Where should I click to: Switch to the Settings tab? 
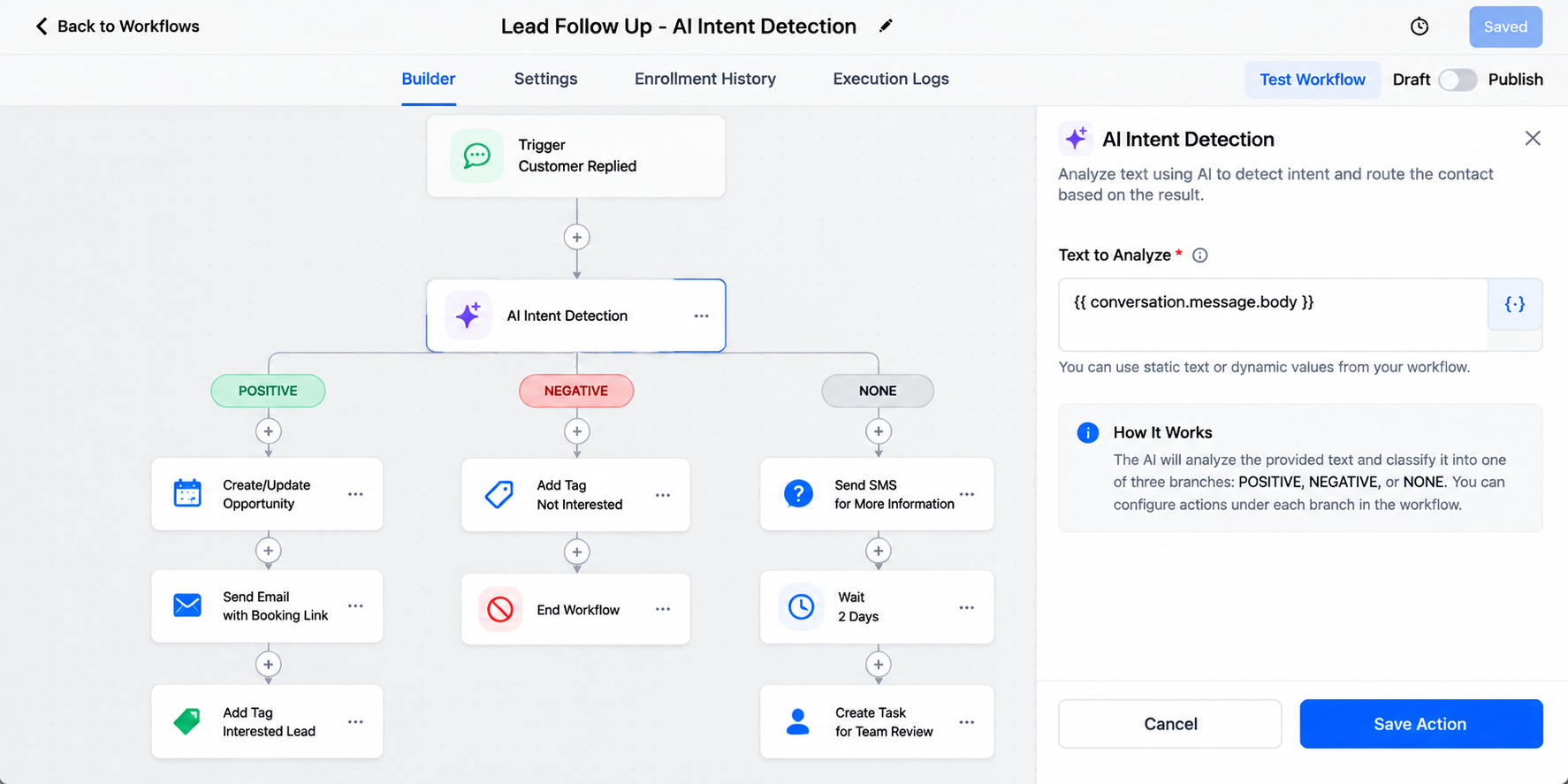point(545,79)
